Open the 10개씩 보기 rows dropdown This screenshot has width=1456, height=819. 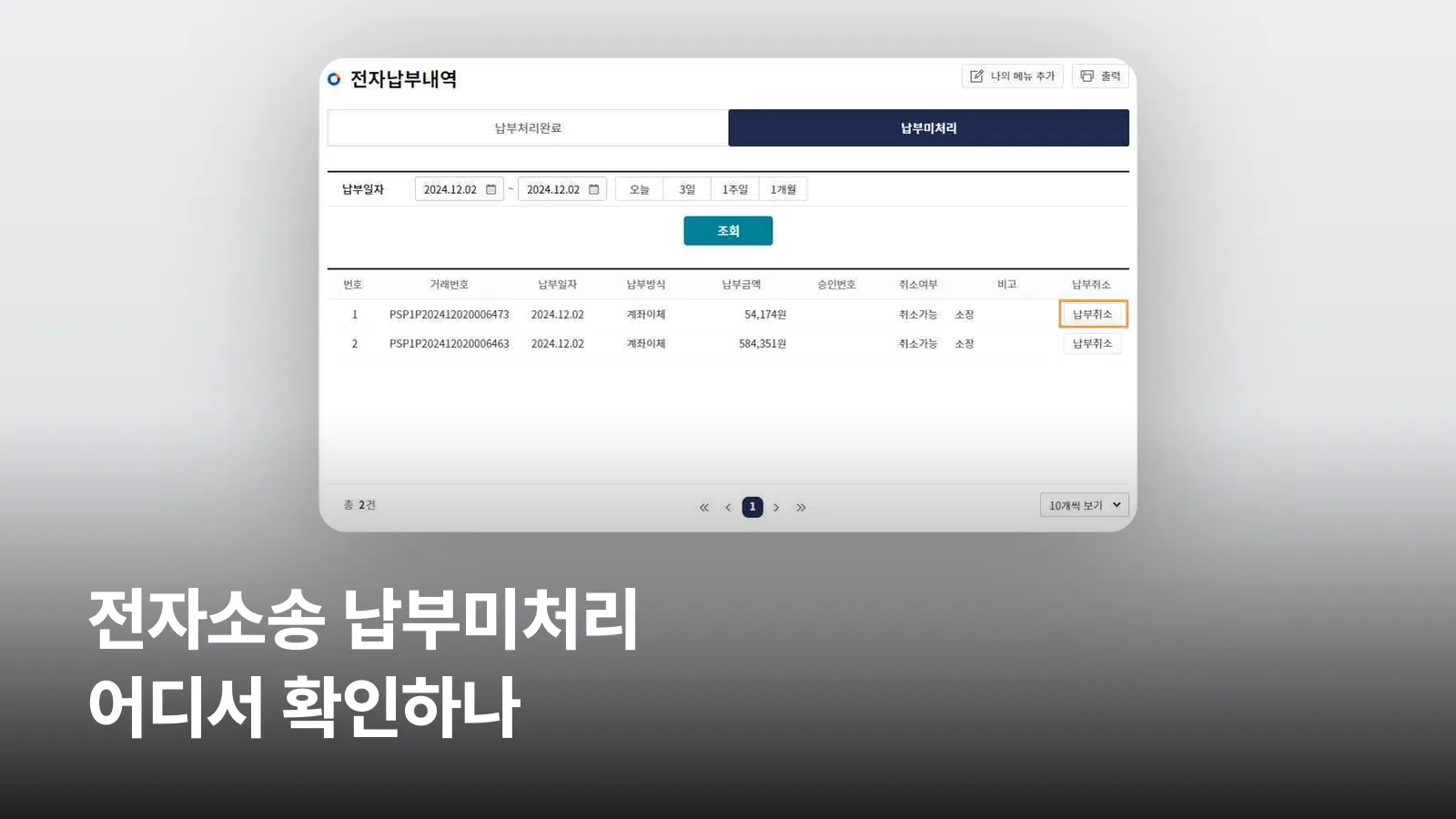pyautogui.click(x=1085, y=505)
